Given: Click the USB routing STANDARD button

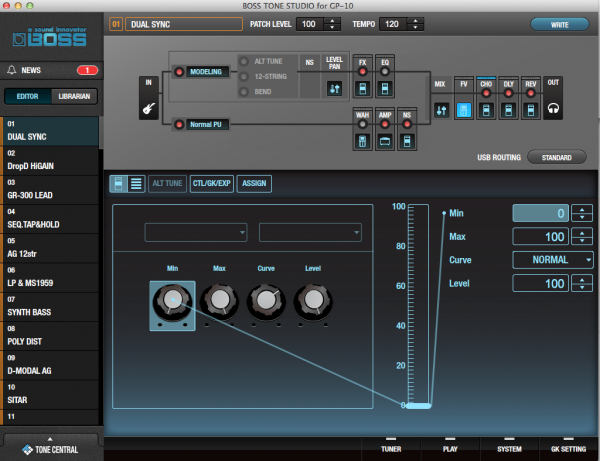Looking at the screenshot, I should tap(557, 157).
